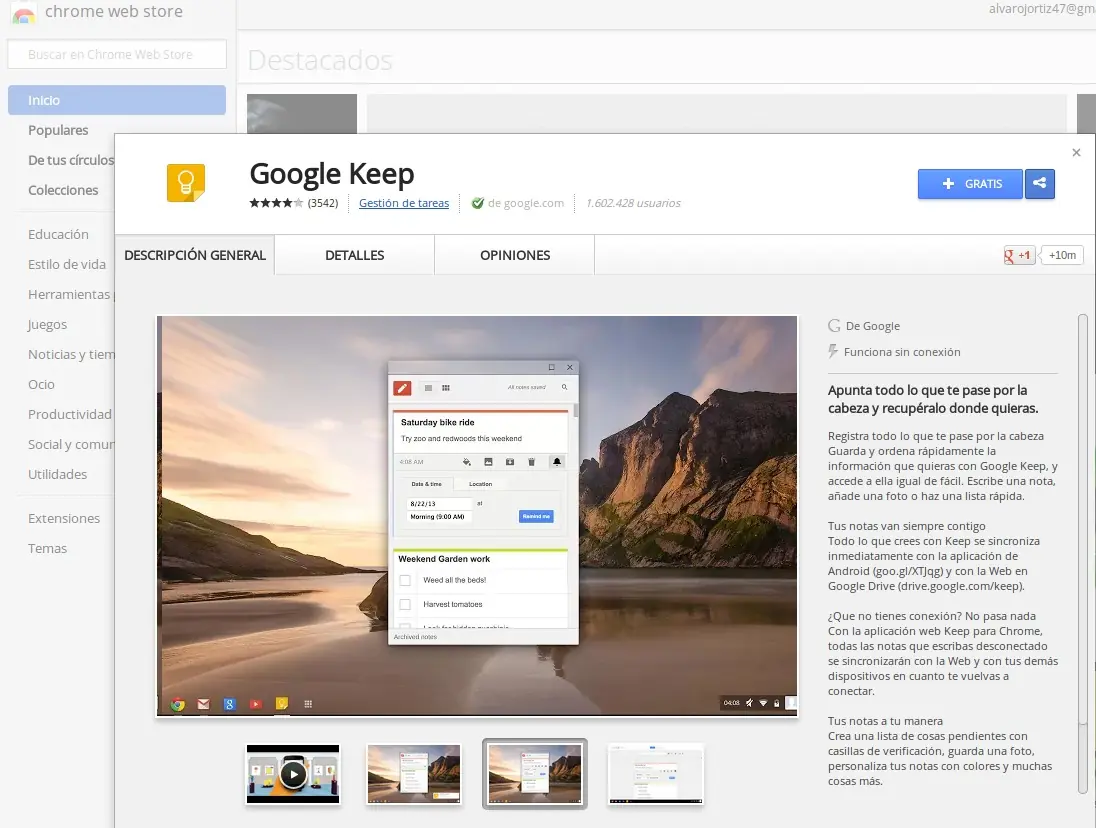Click the Gmail icon in screenshot shelf
Viewport: 1096px width, 828px height.
[x=203, y=704]
